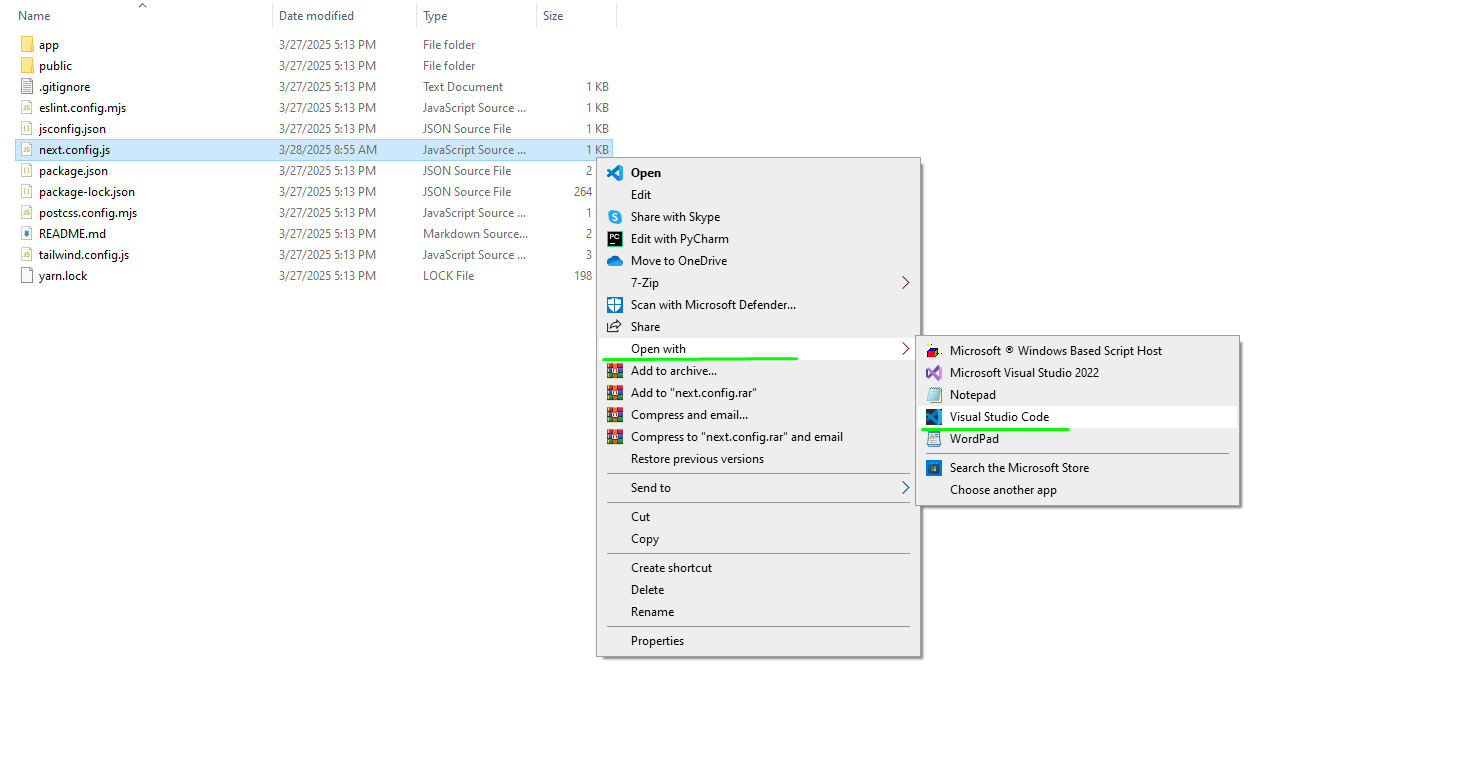The width and height of the screenshot is (1469, 775).
Task: Expand the Open with submenu arrow
Action: pyautogui.click(x=905, y=349)
